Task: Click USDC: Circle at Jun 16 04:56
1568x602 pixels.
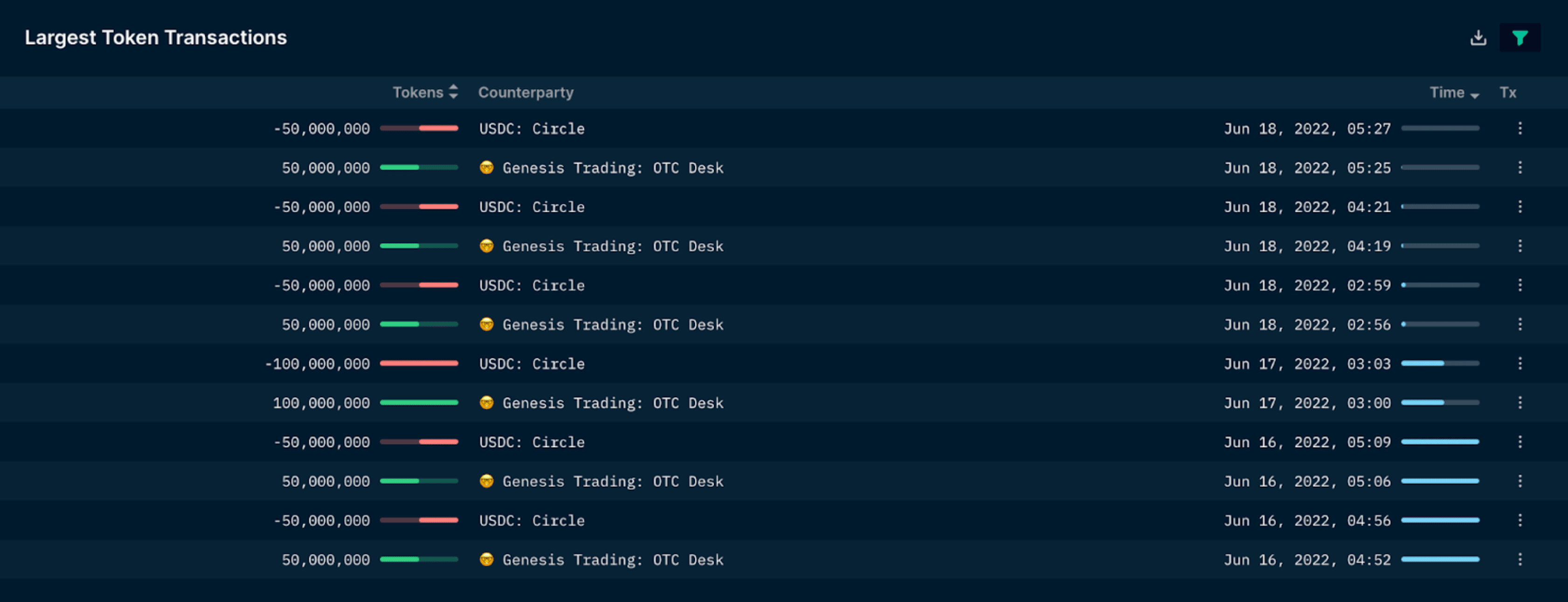Action: 531,520
